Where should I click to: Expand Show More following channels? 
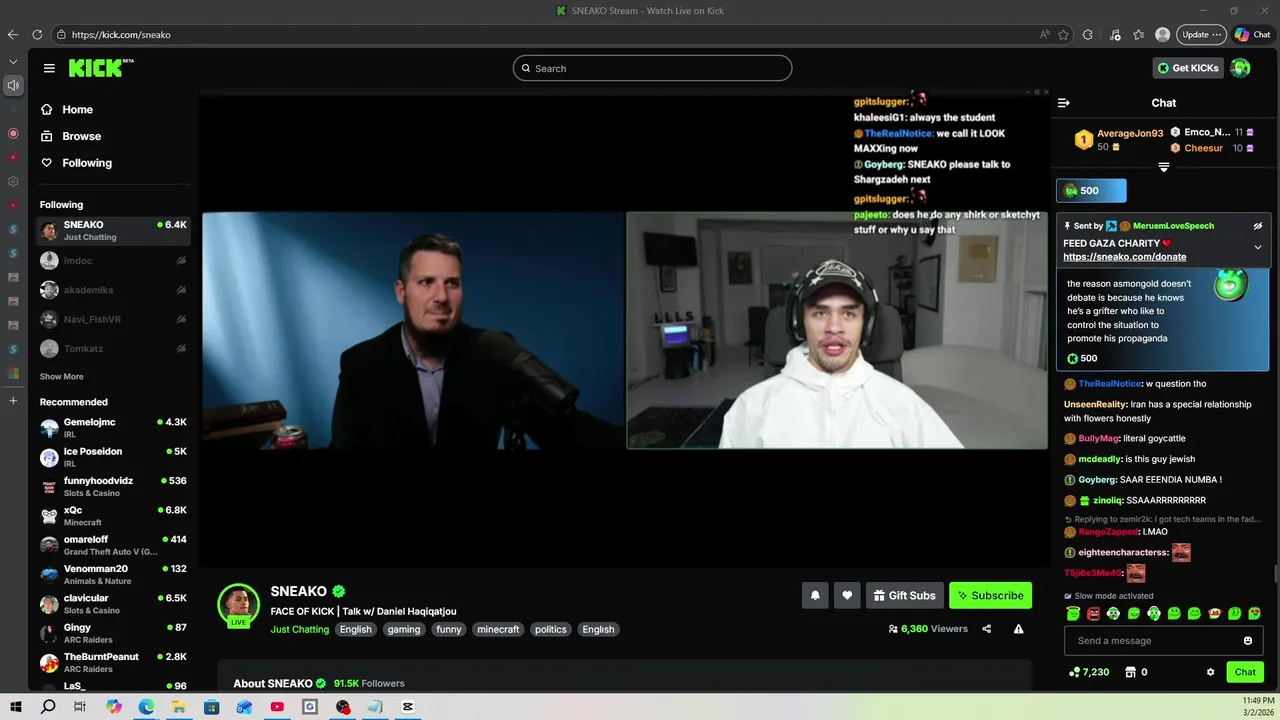(61, 377)
